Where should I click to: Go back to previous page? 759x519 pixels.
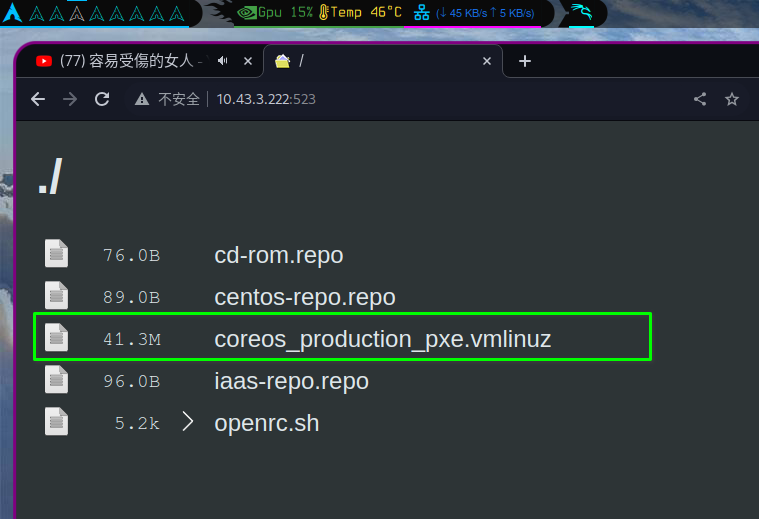tap(38, 99)
